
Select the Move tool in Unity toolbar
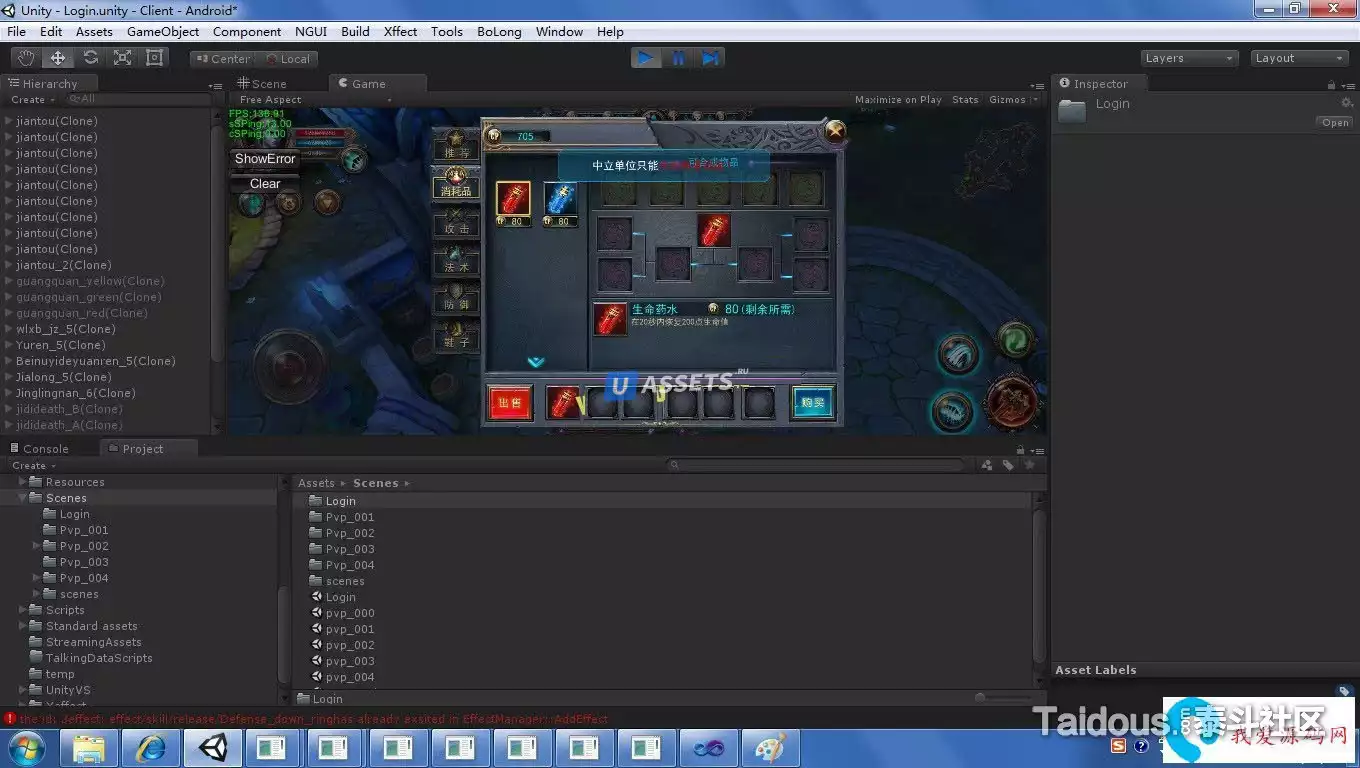(x=58, y=58)
